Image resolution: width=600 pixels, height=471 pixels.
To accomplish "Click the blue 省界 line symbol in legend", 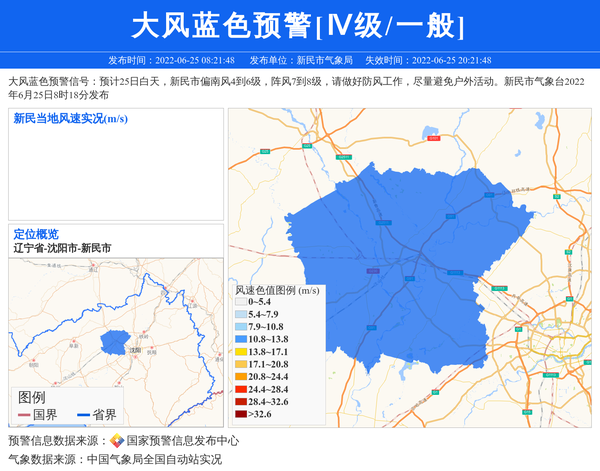I will coord(81,415).
